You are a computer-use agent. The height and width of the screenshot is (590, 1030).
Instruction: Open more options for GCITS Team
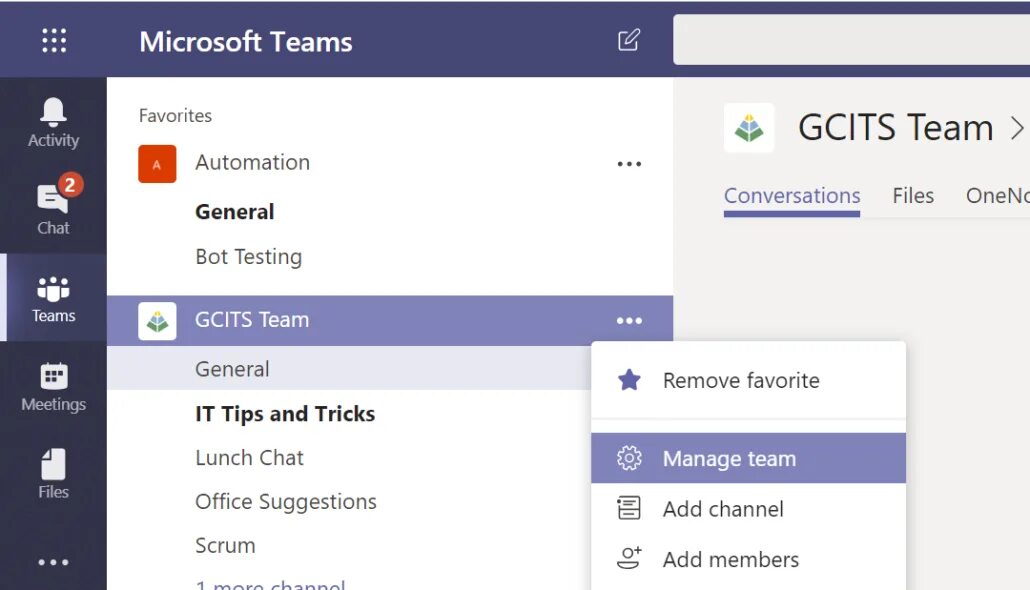click(x=629, y=321)
